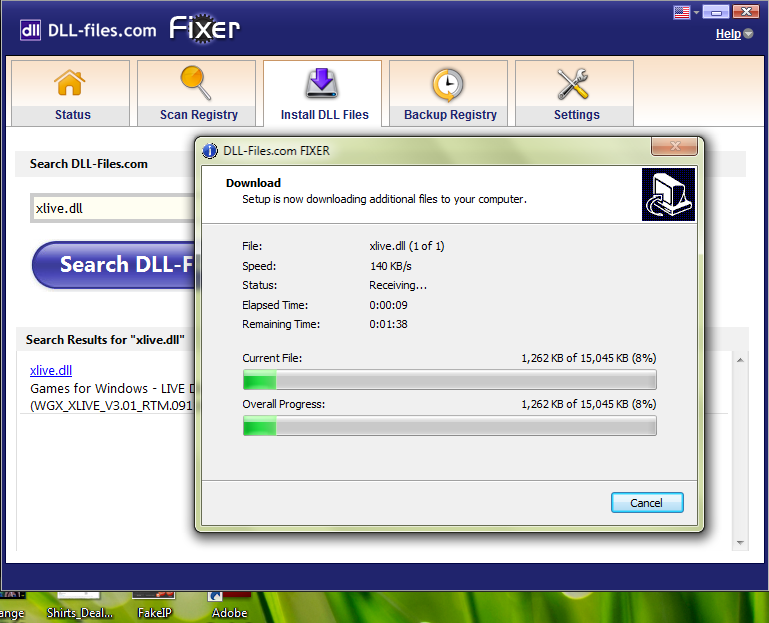Click the '0:00:09' elapsed time value
769x623 pixels.
pos(388,305)
